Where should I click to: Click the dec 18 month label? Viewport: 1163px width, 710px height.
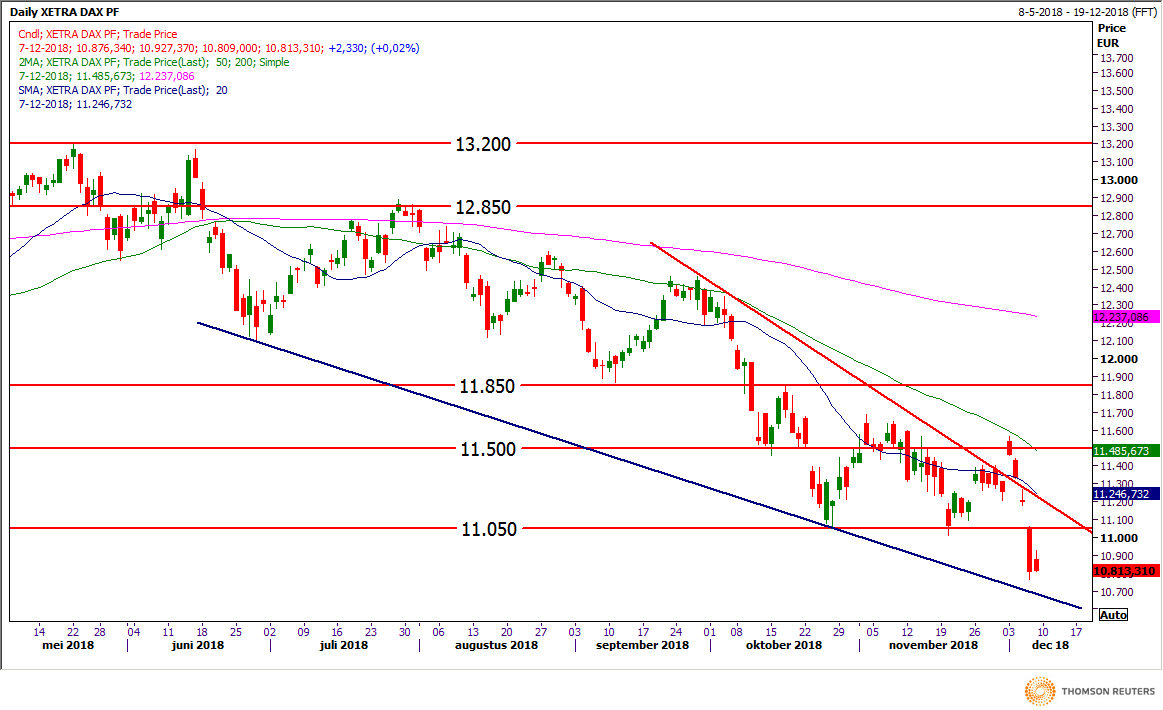point(1051,645)
